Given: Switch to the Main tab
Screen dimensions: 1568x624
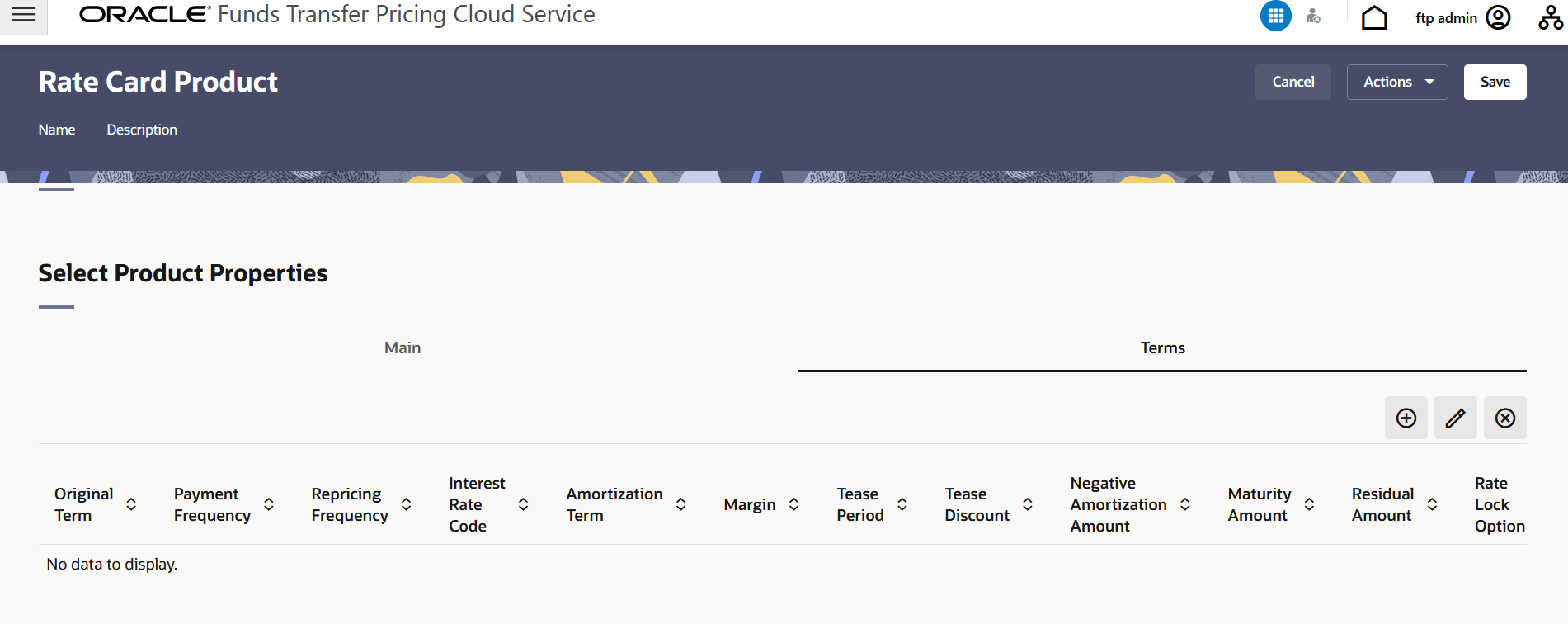Looking at the screenshot, I should (403, 347).
